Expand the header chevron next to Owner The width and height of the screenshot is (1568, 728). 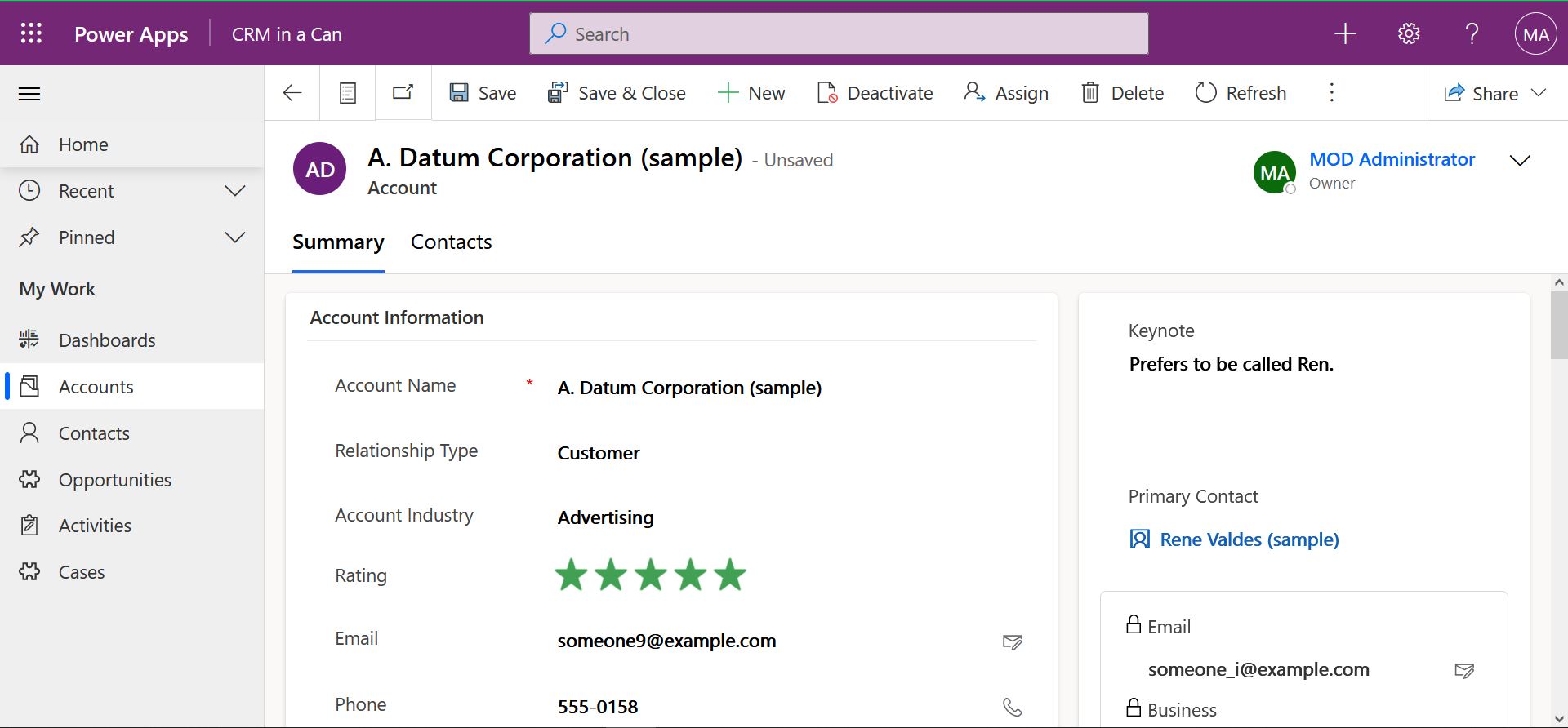click(x=1520, y=160)
